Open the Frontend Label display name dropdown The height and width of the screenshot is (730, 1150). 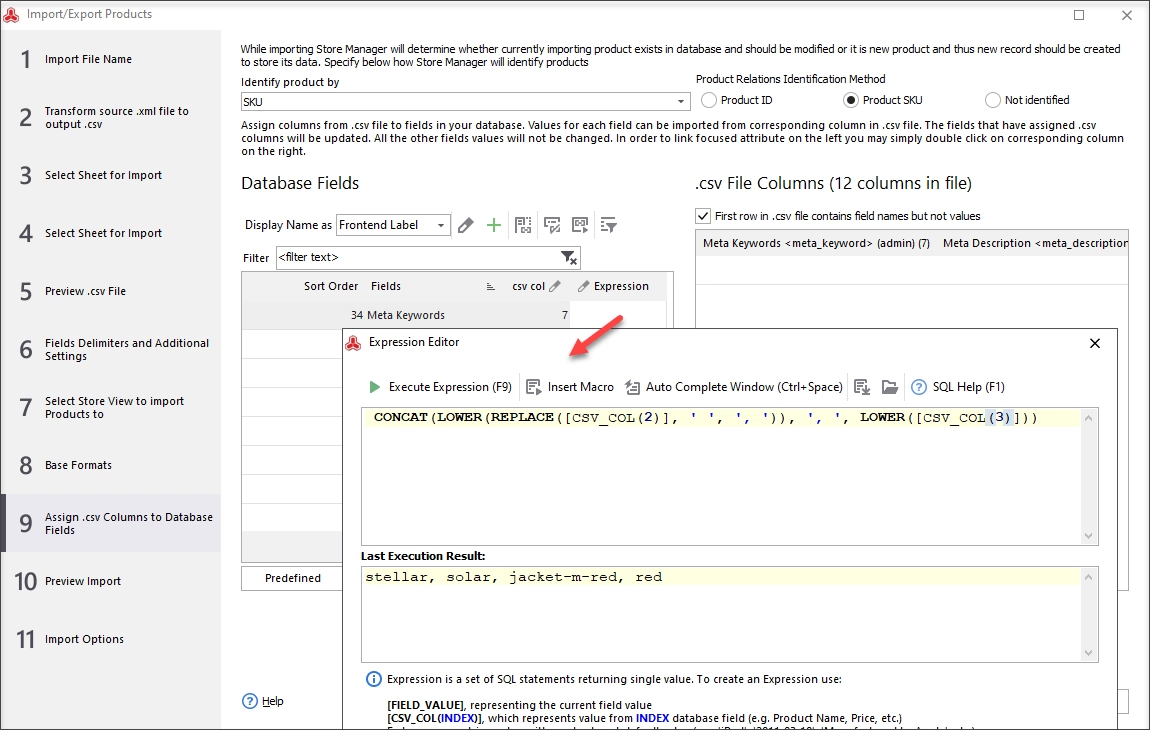tap(441, 225)
